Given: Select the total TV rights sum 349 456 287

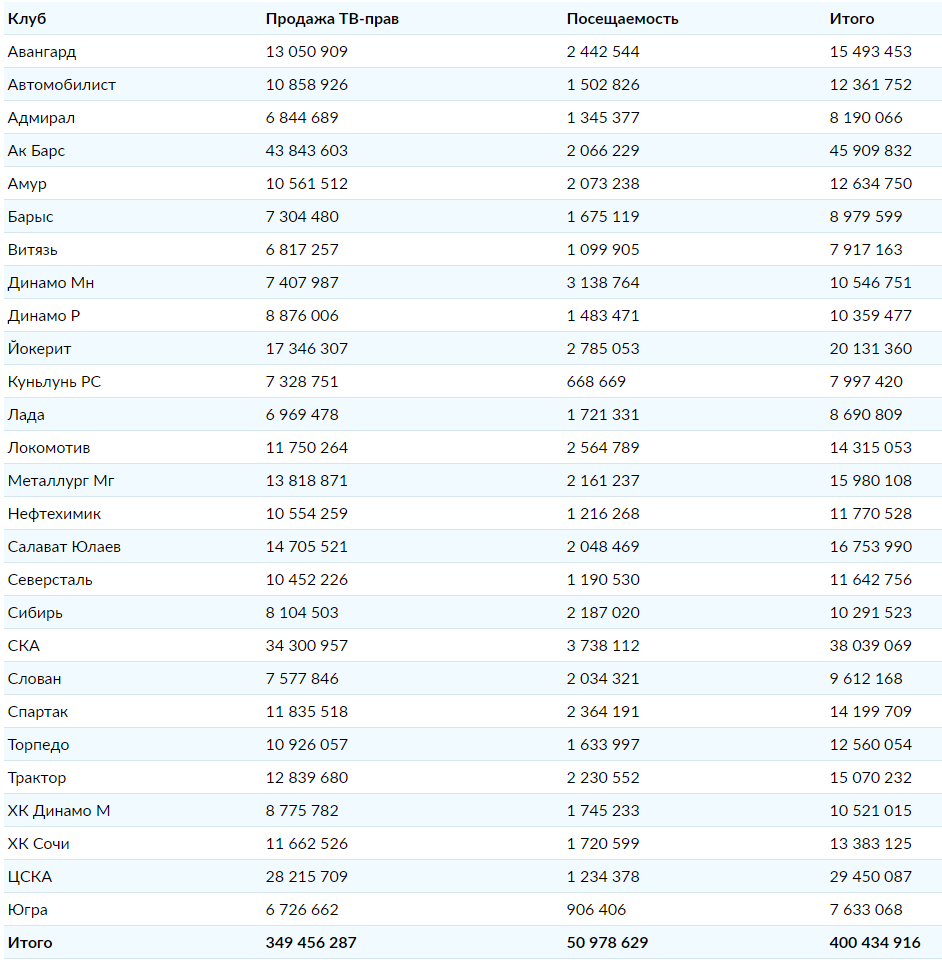Looking at the screenshot, I should 311,943.
